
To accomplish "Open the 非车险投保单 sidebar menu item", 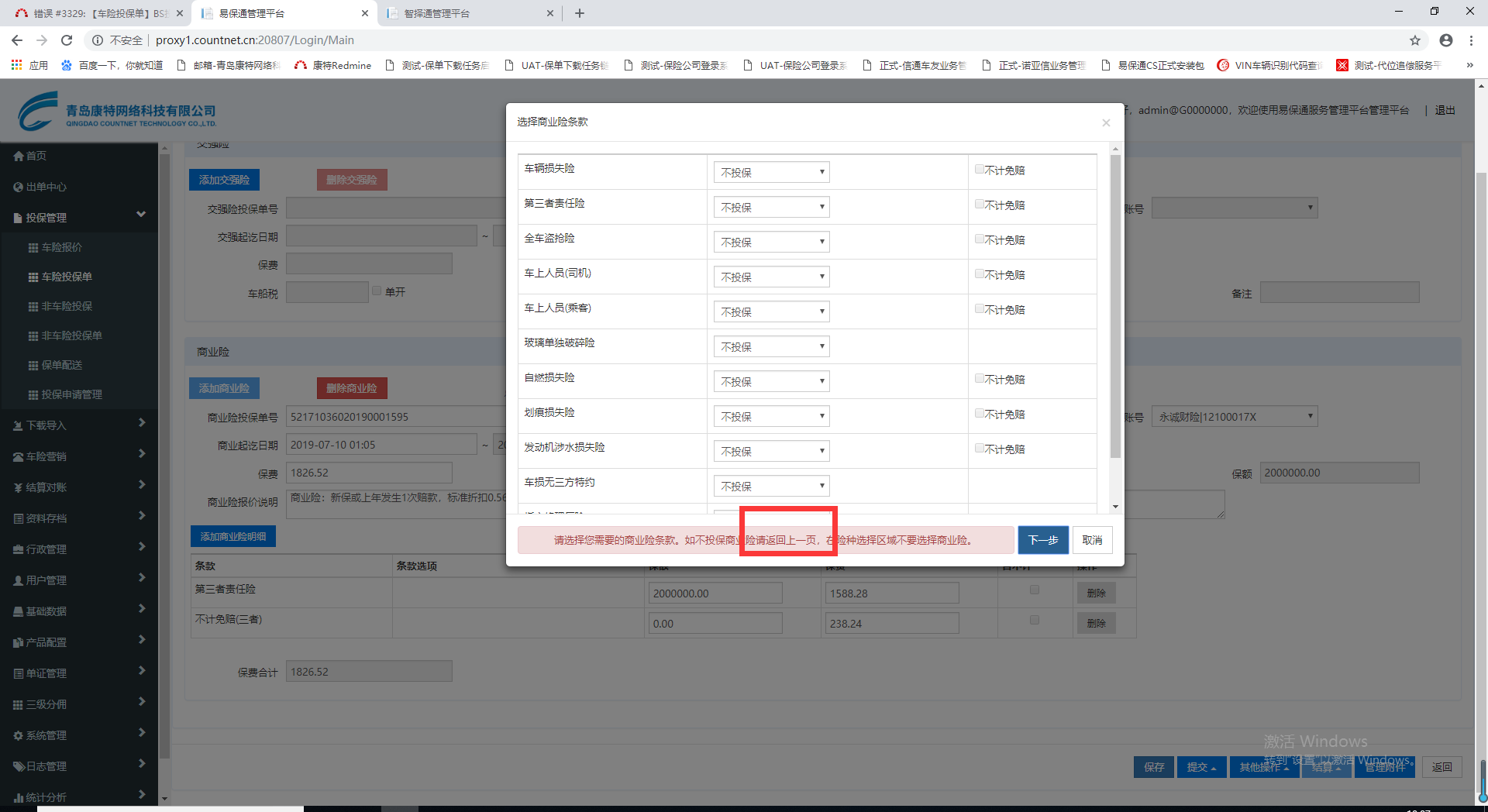I will click(72, 336).
